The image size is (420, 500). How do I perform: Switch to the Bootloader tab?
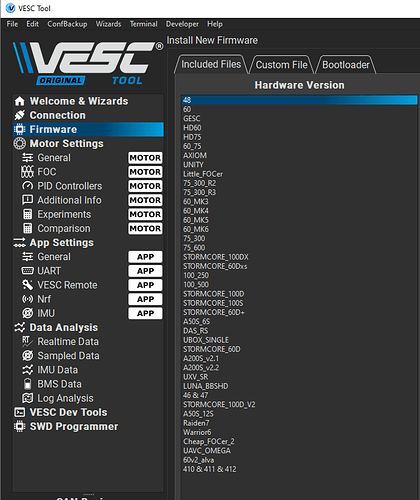click(346, 65)
